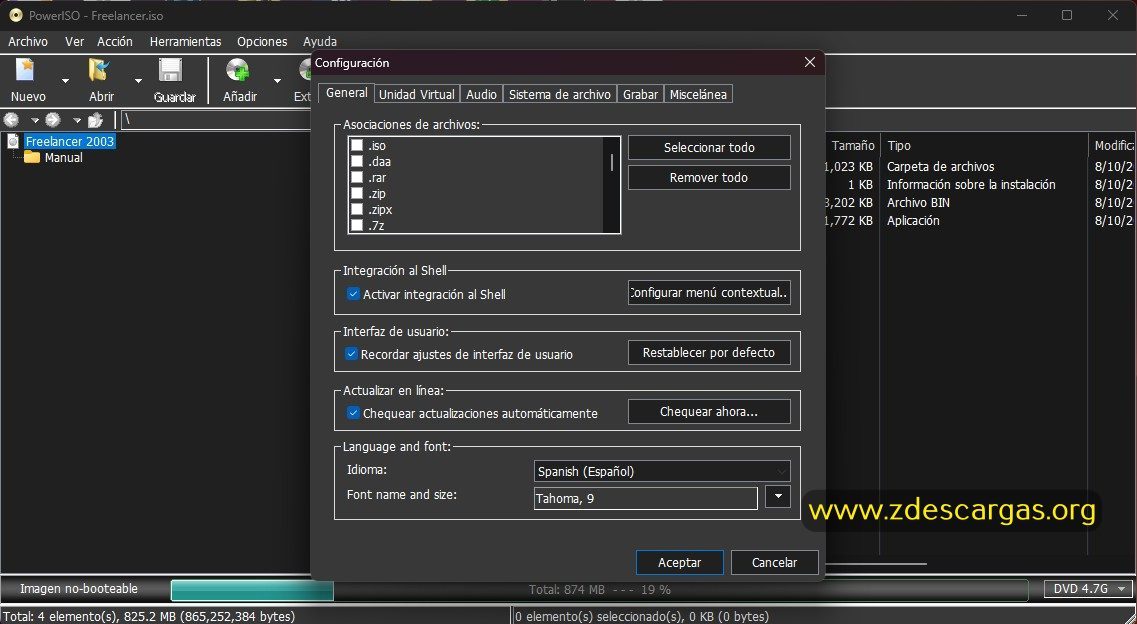Click the Chequear ahora button
This screenshot has height=624, width=1137.
709,412
